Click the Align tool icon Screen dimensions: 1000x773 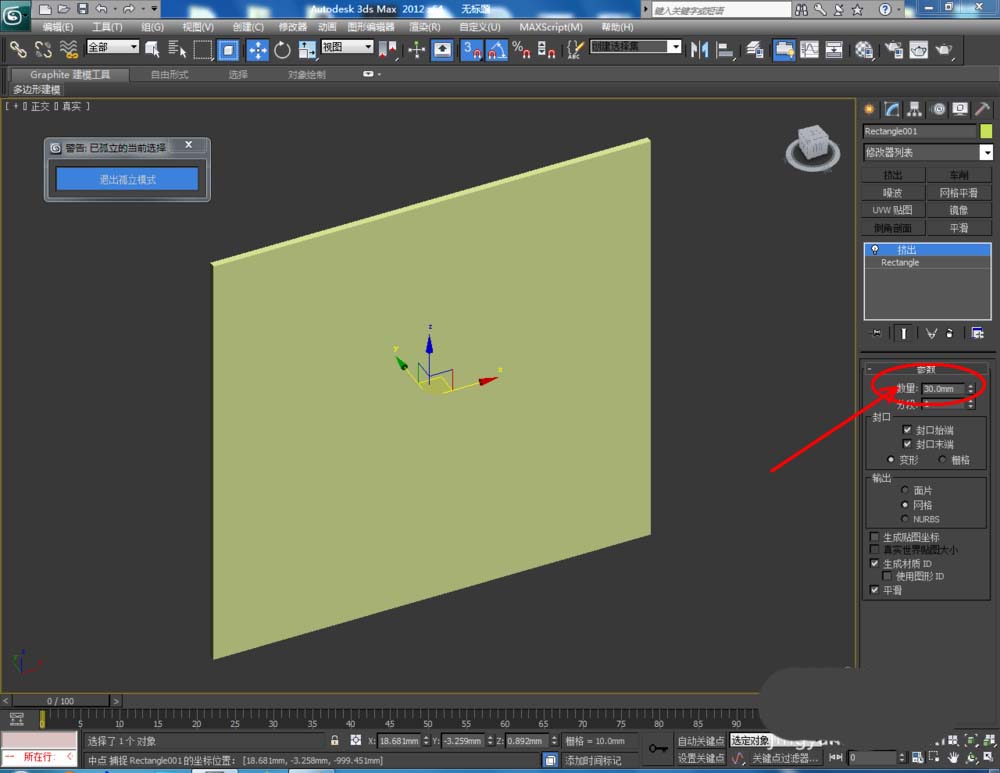tap(725, 49)
